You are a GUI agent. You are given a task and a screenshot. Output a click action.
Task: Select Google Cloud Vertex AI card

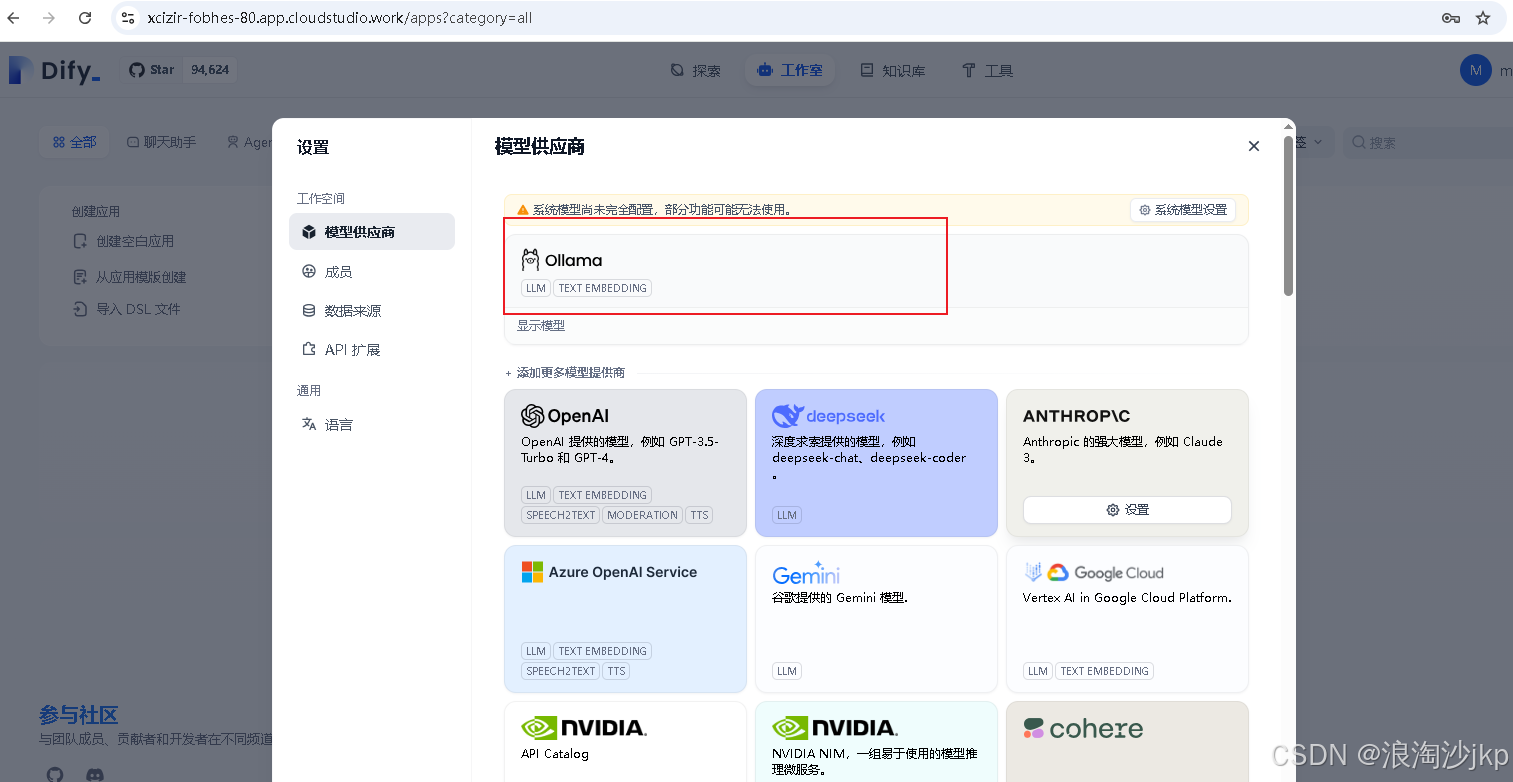pos(1127,619)
